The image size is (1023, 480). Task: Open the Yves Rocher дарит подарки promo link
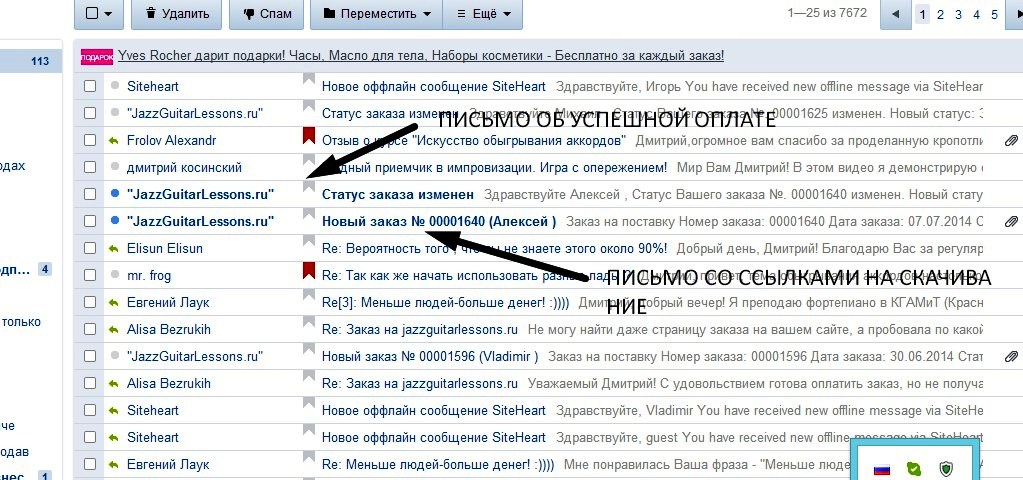tap(420, 56)
